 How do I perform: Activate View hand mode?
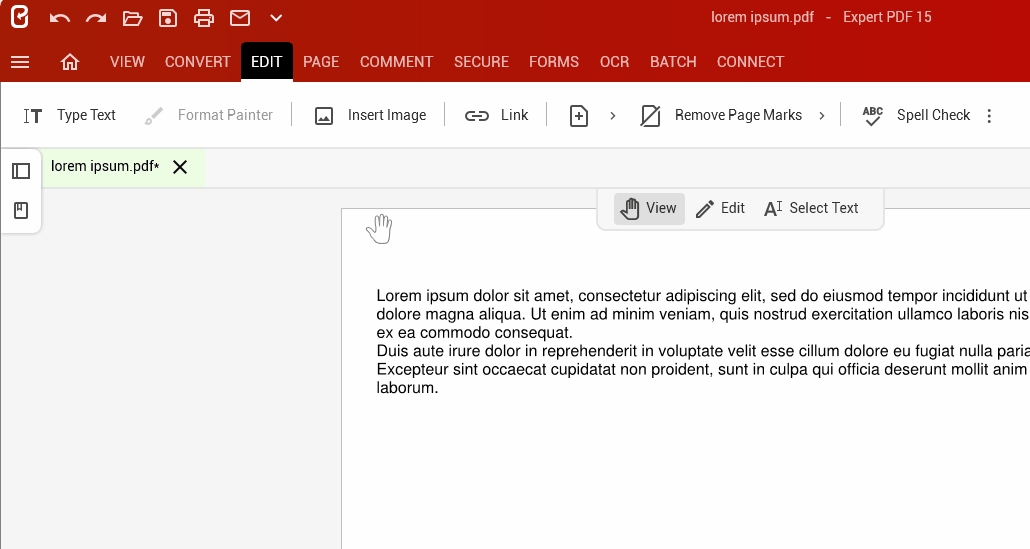649,209
